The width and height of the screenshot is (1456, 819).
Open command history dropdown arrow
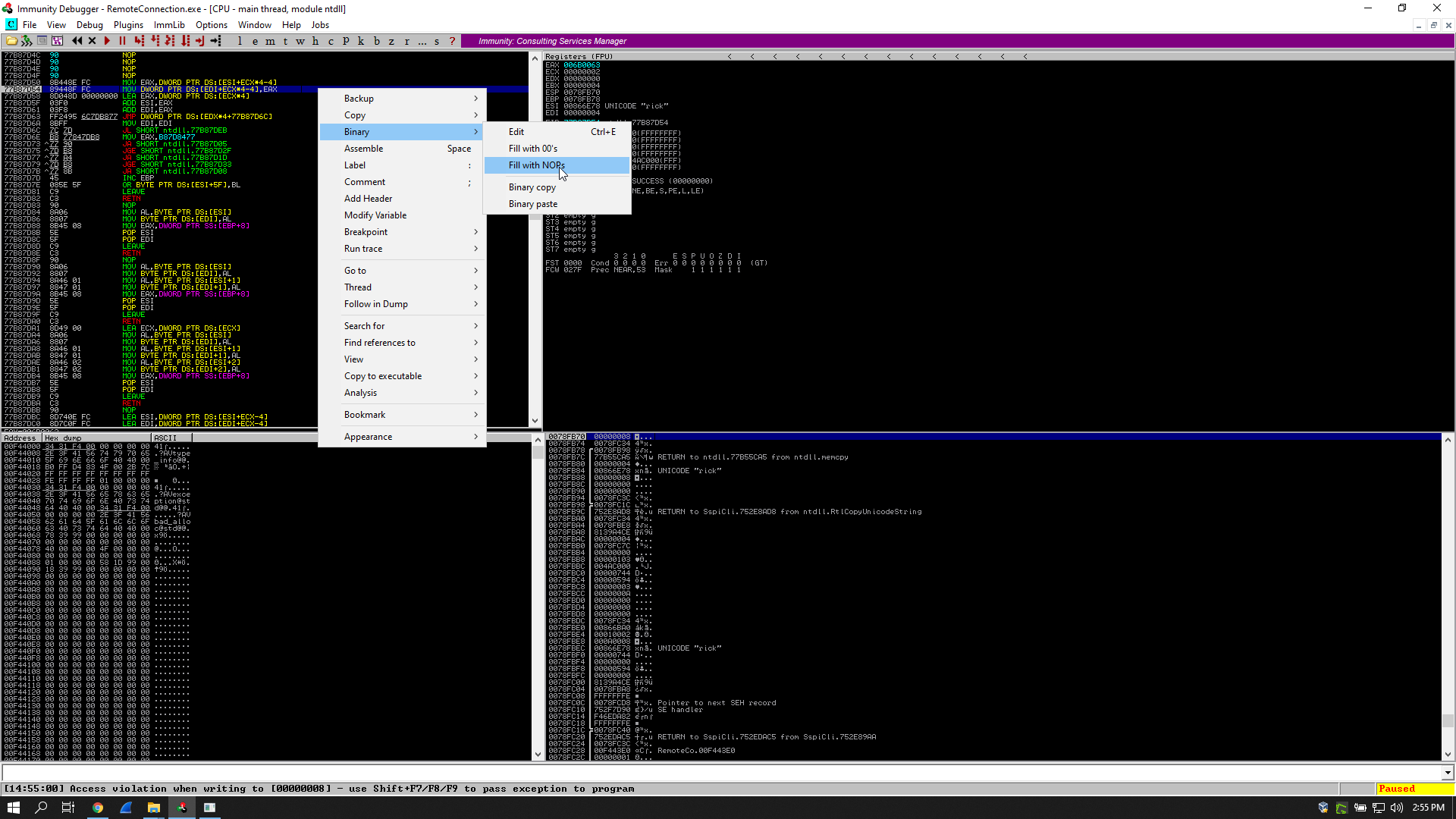1448,773
